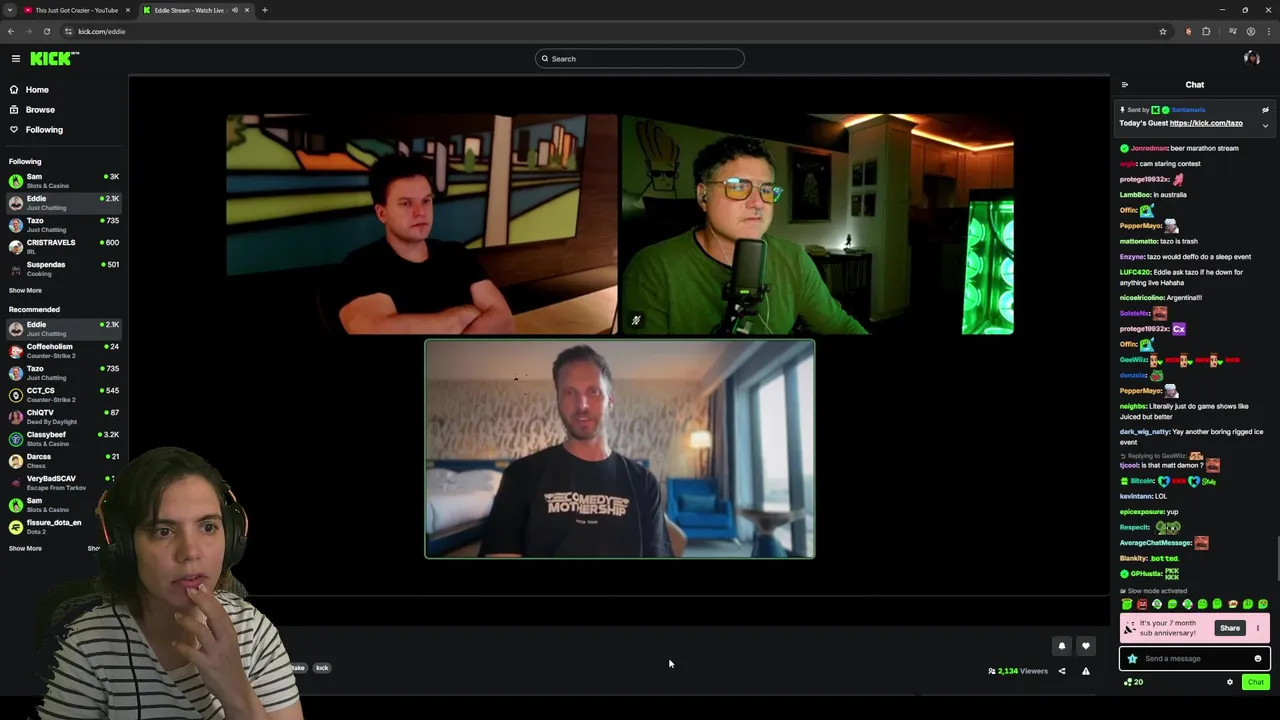Open the emoji picker in chat
The image size is (1280, 720).
(x=1258, y=659)
